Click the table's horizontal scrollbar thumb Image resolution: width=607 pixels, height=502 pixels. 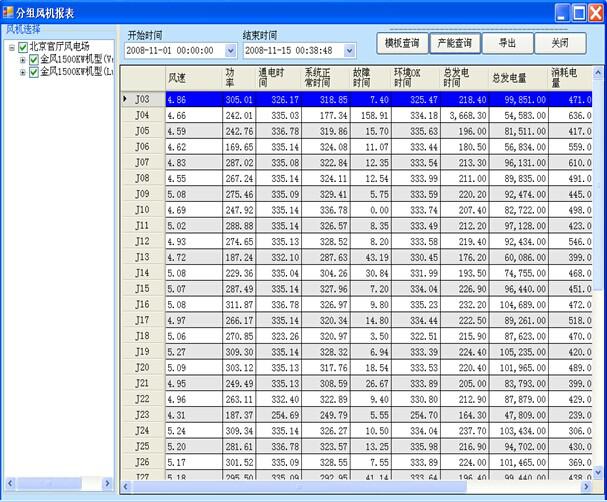[299, 487]
